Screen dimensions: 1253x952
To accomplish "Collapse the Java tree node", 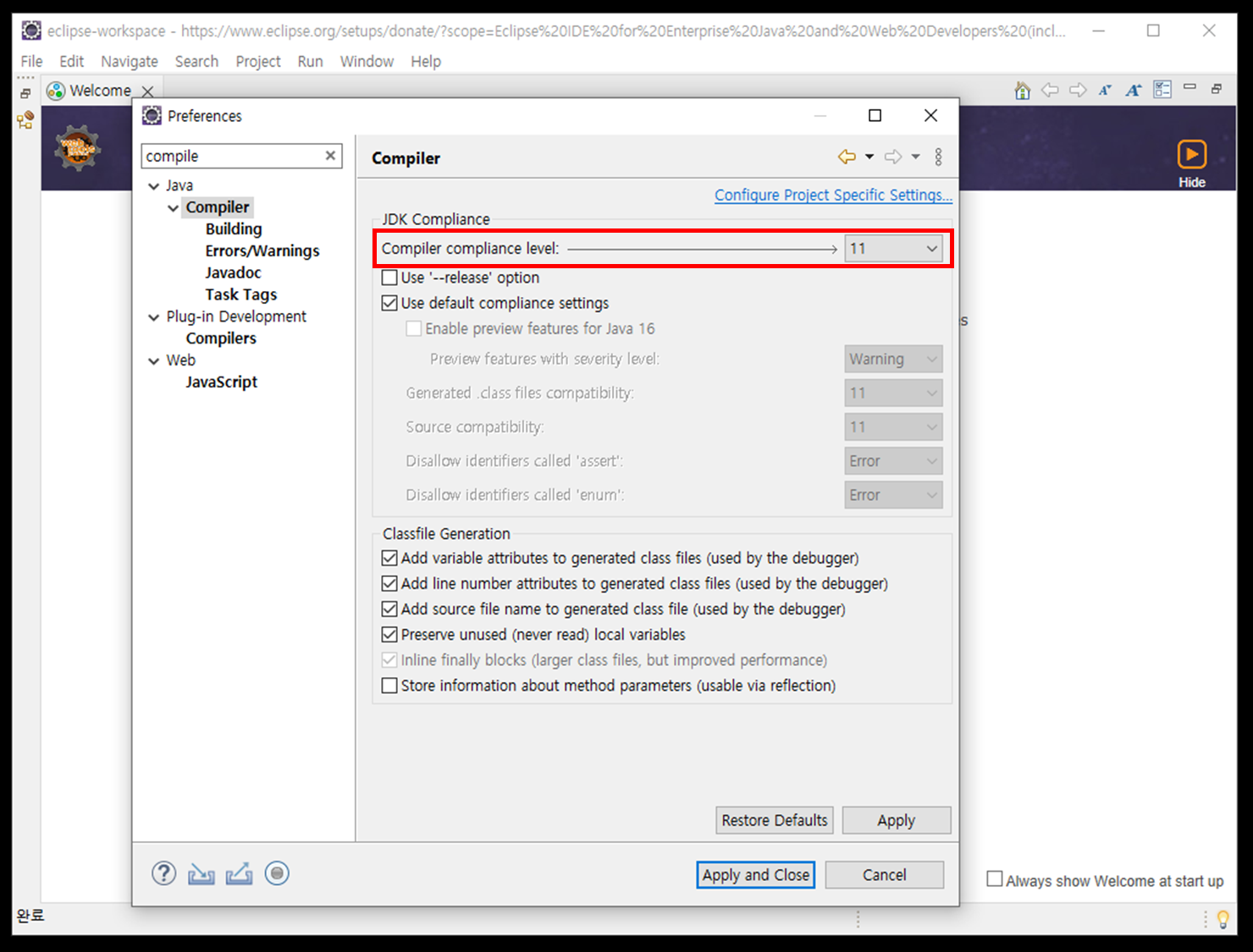I will pos(153,186).
